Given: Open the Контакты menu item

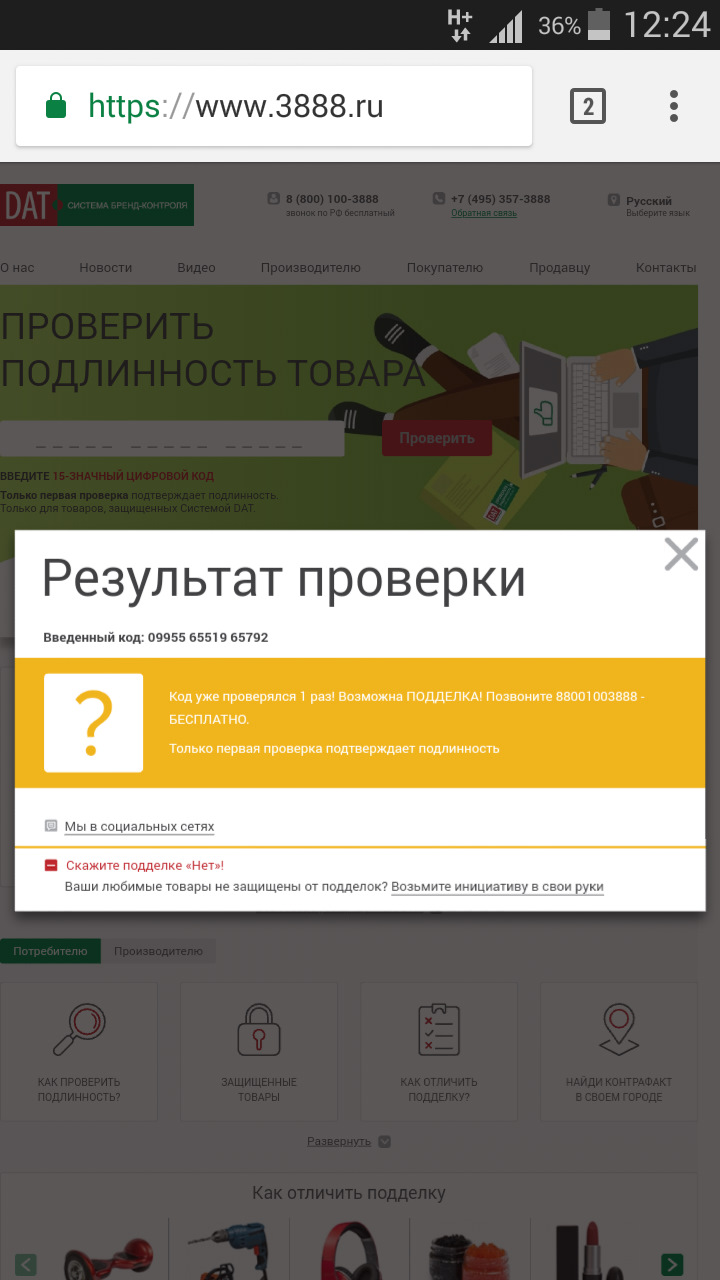Looking at the screenshot, I should coord(666,268).
